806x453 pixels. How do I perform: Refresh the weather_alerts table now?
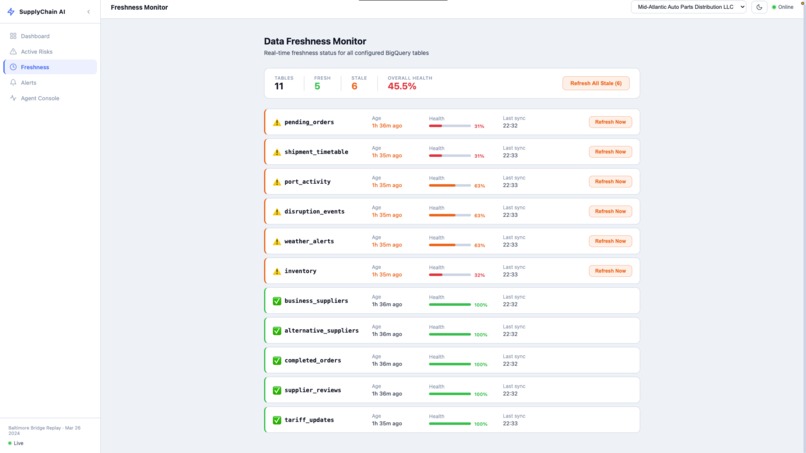(x=610, y=241)
